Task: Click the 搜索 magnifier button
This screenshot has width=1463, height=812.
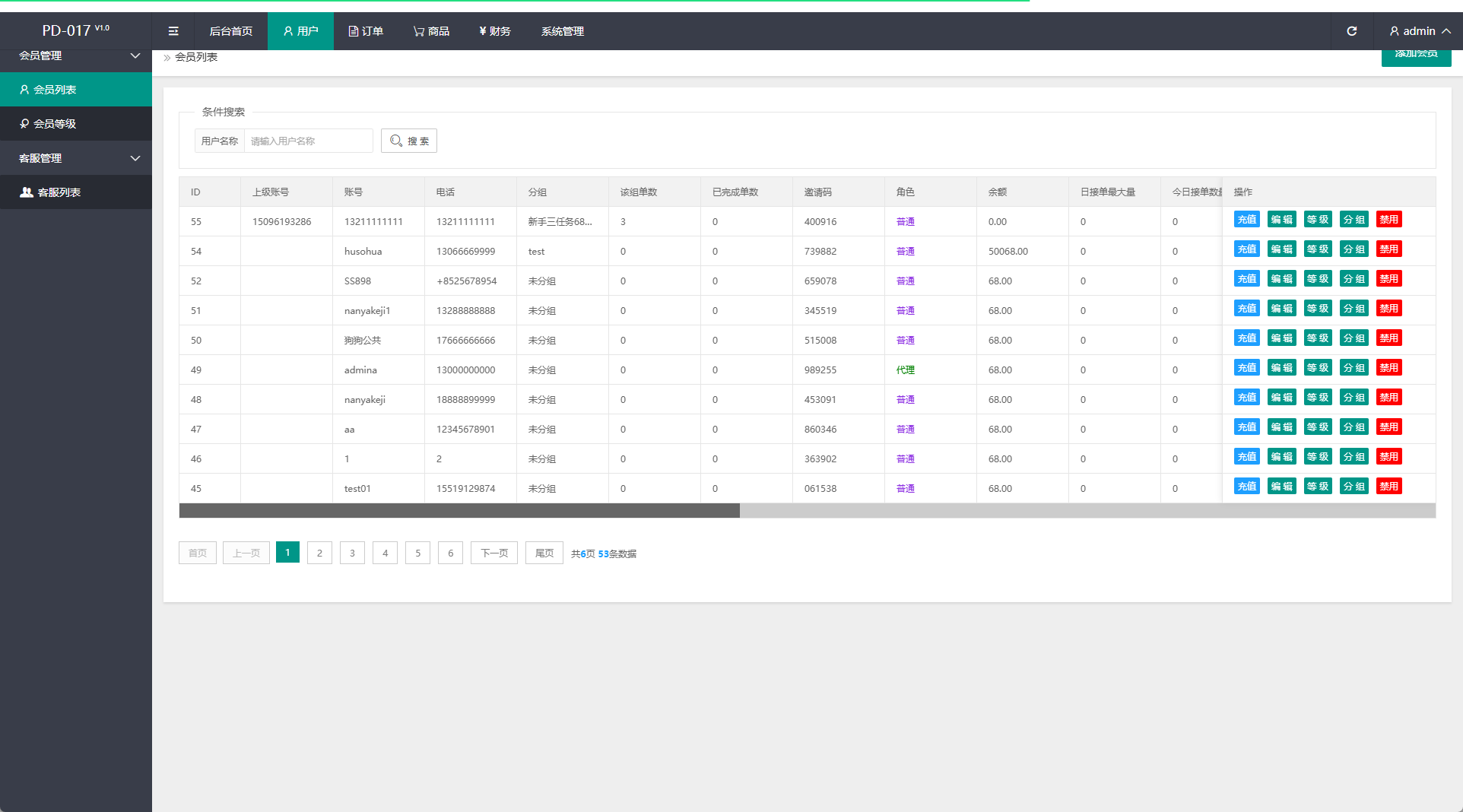Action: pos(409,141)
